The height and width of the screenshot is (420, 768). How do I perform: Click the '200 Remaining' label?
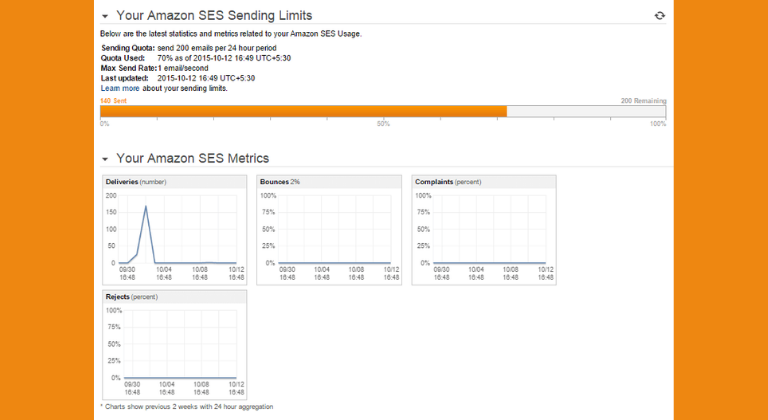pyautogui.click(x=643, y=101)
